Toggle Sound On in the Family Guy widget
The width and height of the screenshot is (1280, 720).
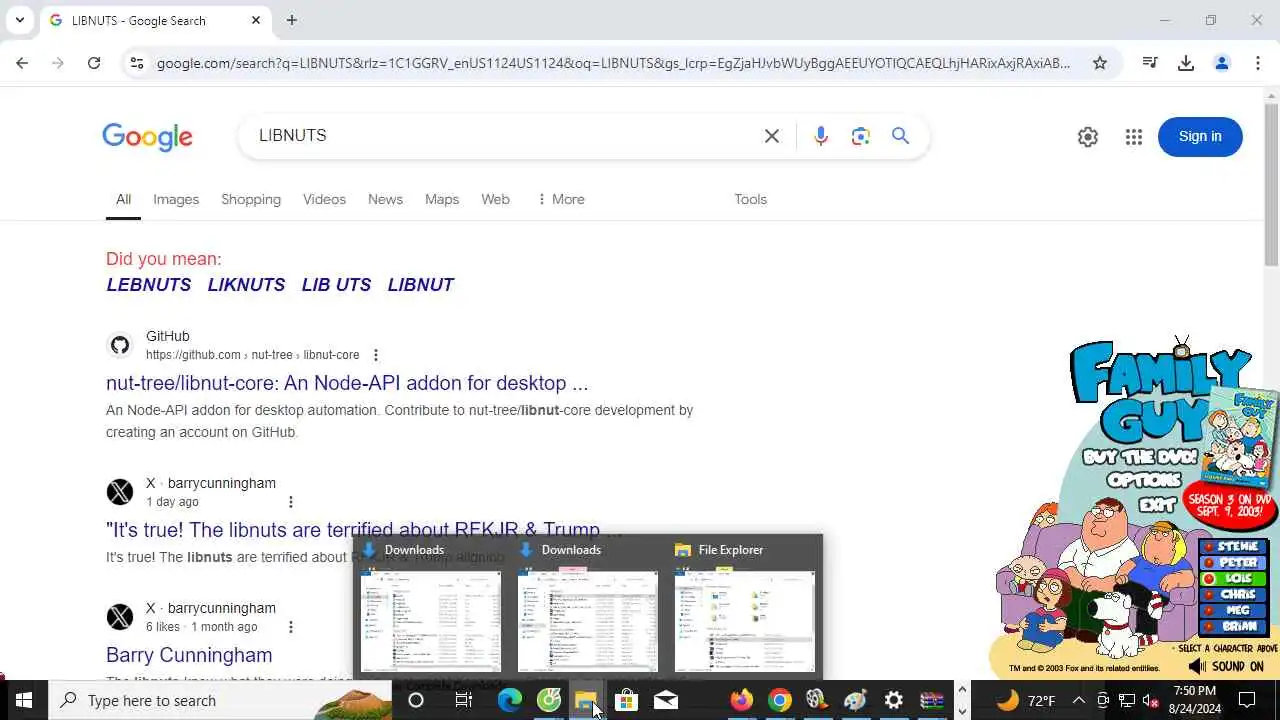click(1227, 667)
